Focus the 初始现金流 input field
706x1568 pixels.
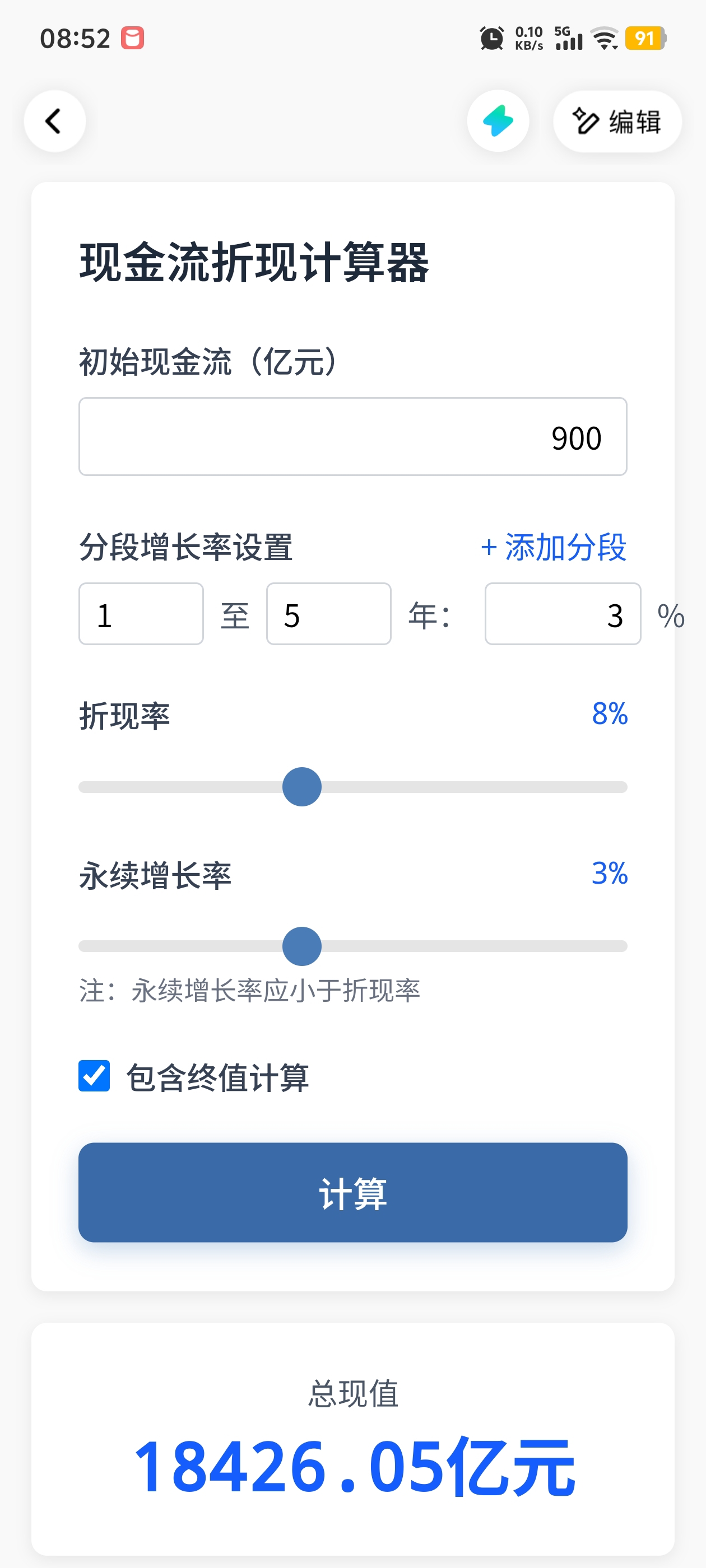(x=352, y=436)
